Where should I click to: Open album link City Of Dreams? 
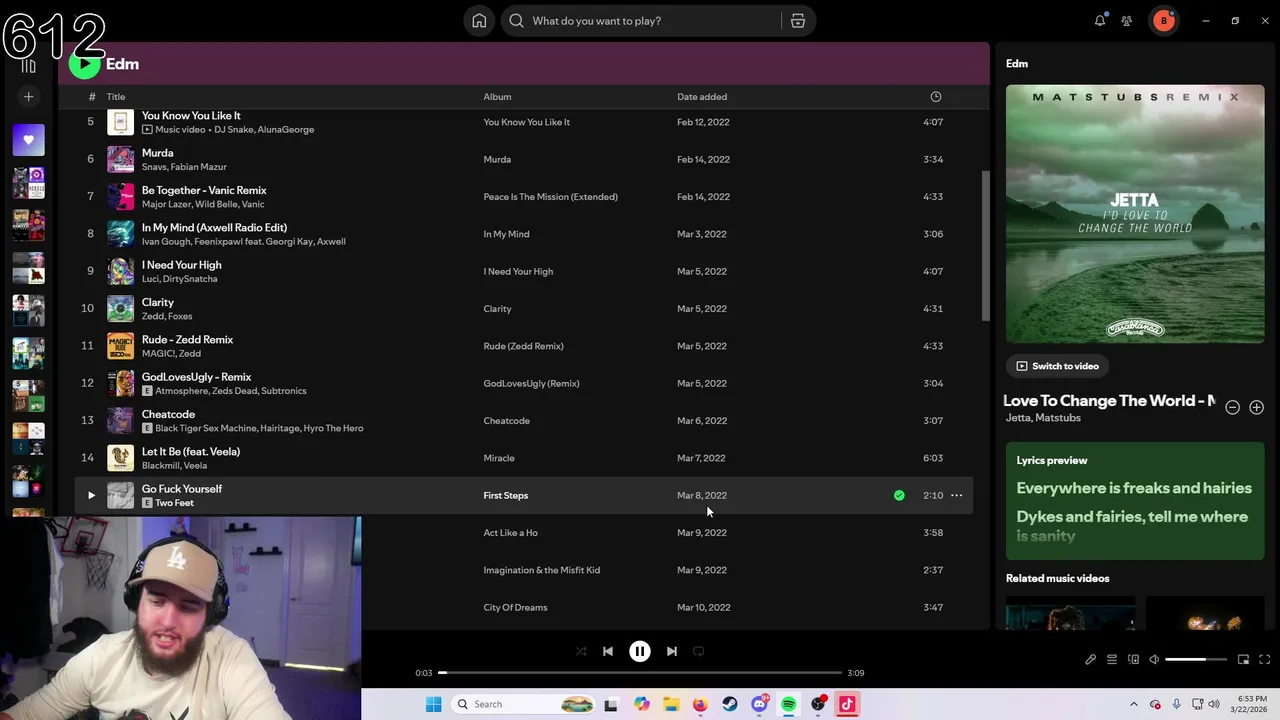(515, 607)
